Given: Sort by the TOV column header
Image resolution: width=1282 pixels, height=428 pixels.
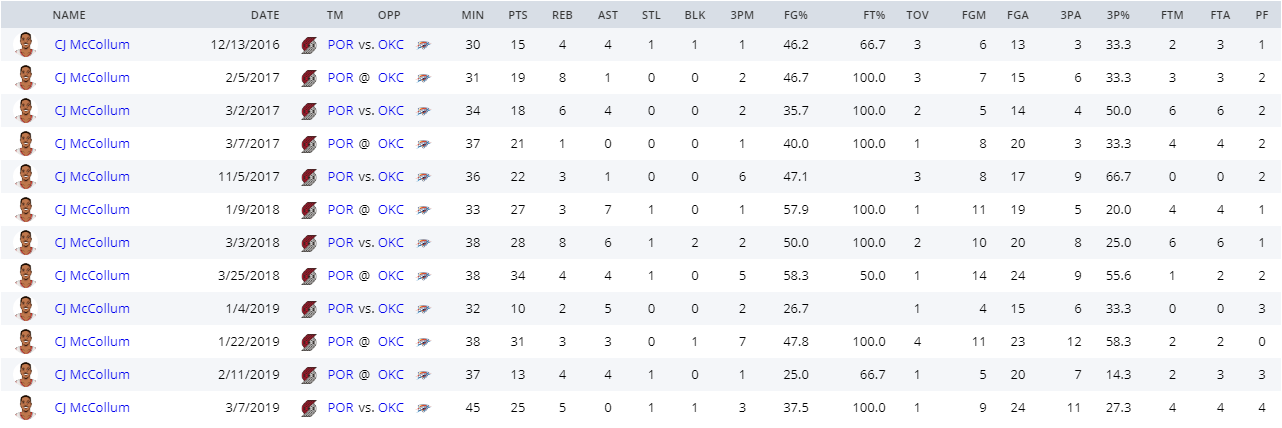Looking at the screenshot, I should 916,16.
